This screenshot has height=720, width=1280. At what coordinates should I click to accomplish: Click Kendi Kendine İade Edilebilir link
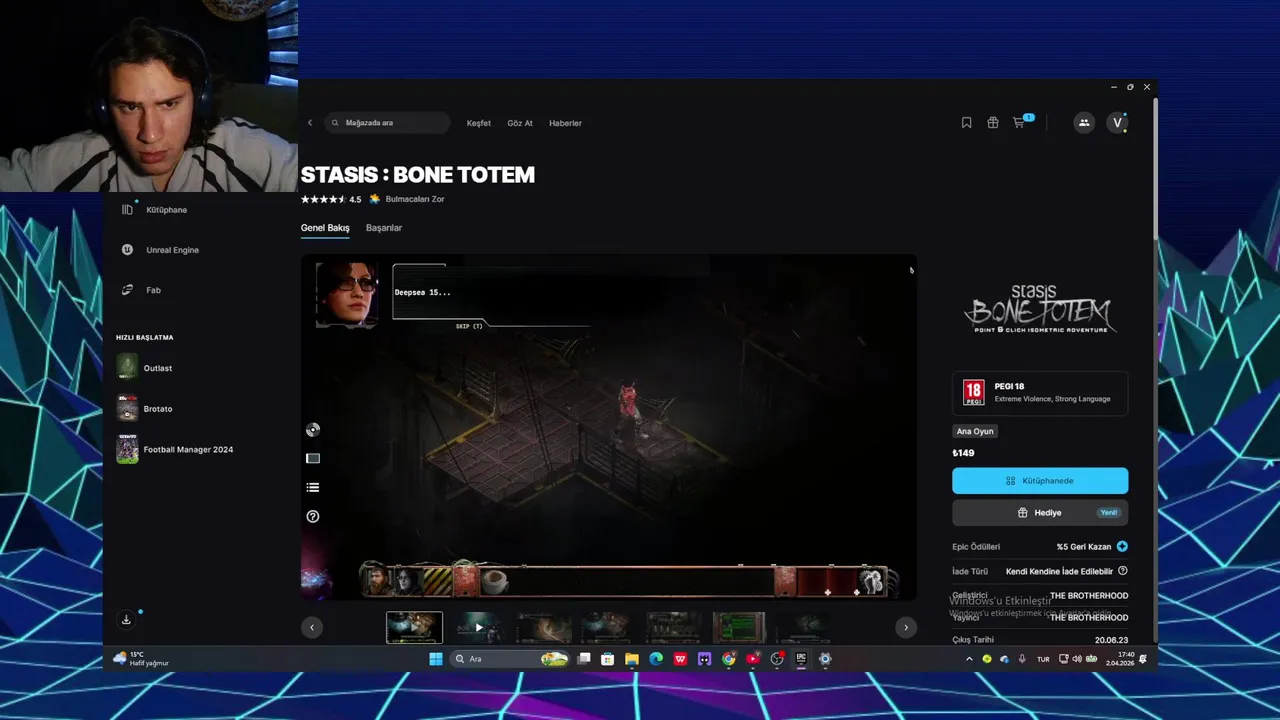point(1059,571)
